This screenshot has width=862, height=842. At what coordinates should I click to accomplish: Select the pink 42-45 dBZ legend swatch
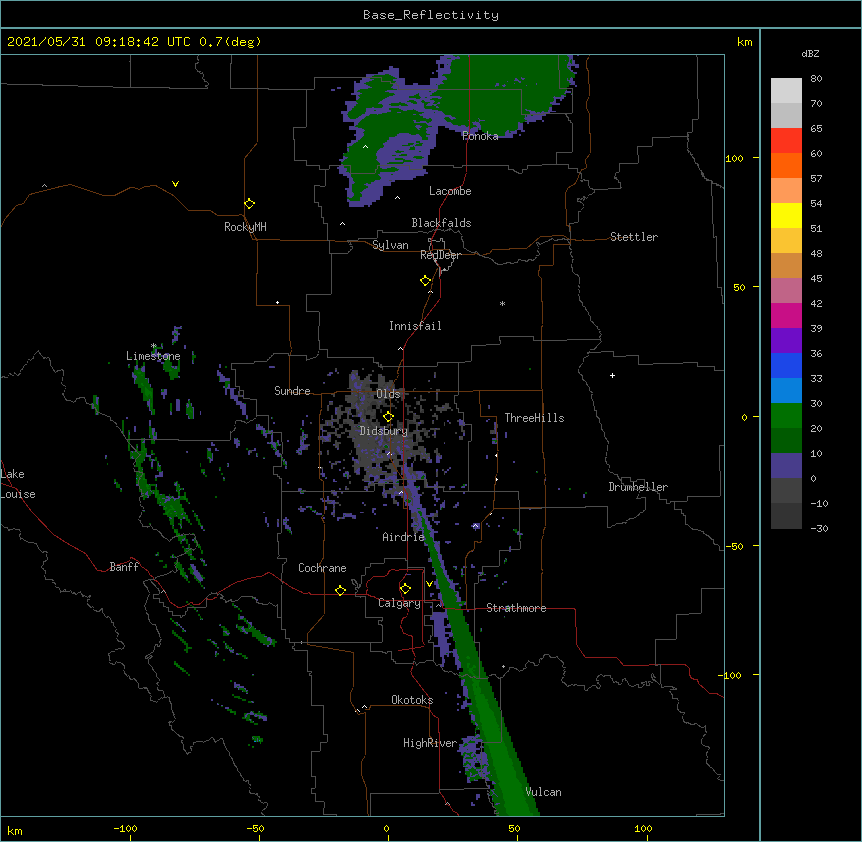click(x=786, y=291)
